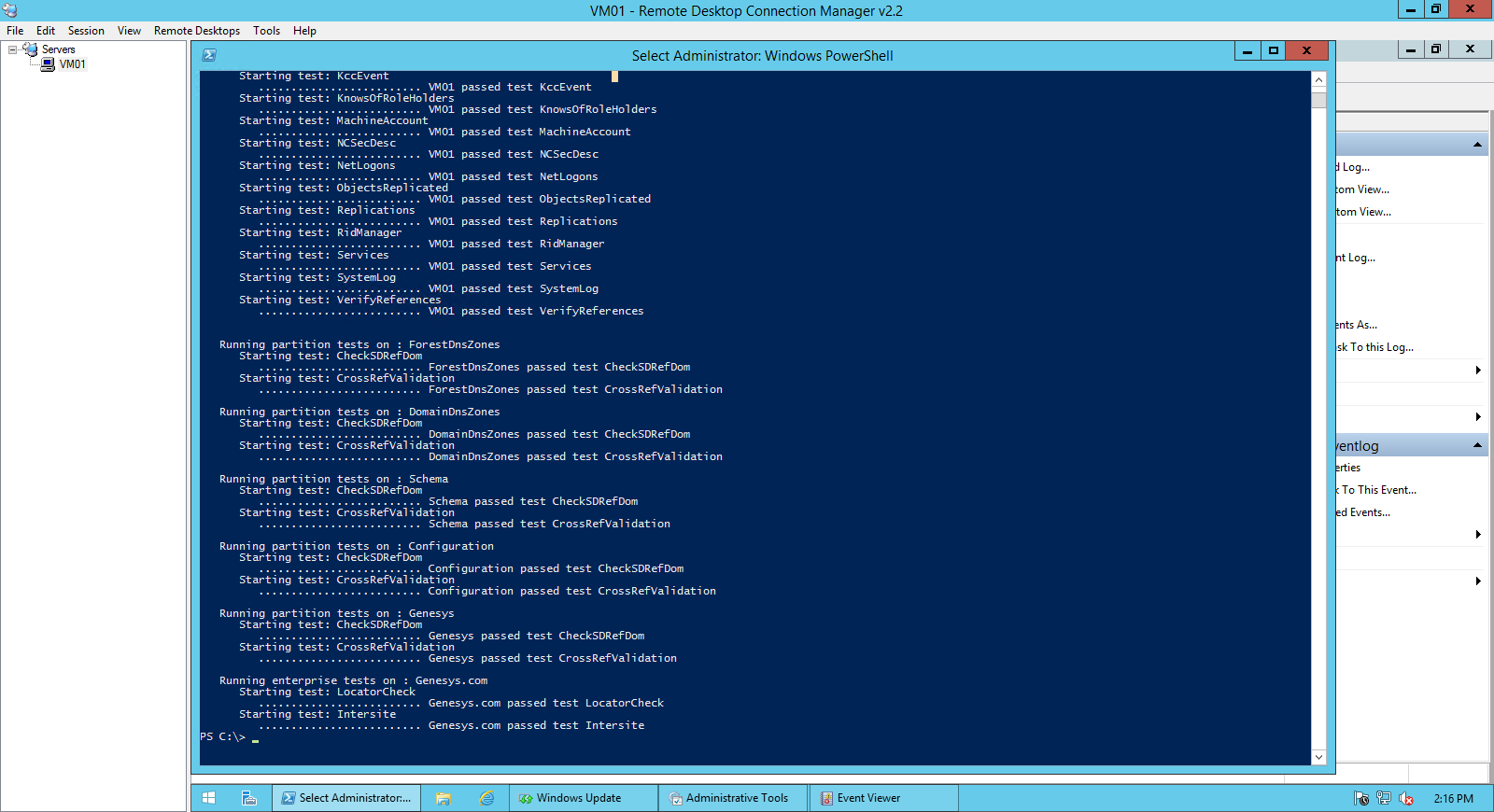Image resolution: width=1494 pixels, height=812 pixels.
Task: Open Server Manager from the taskbar
Action: (249, 798)
